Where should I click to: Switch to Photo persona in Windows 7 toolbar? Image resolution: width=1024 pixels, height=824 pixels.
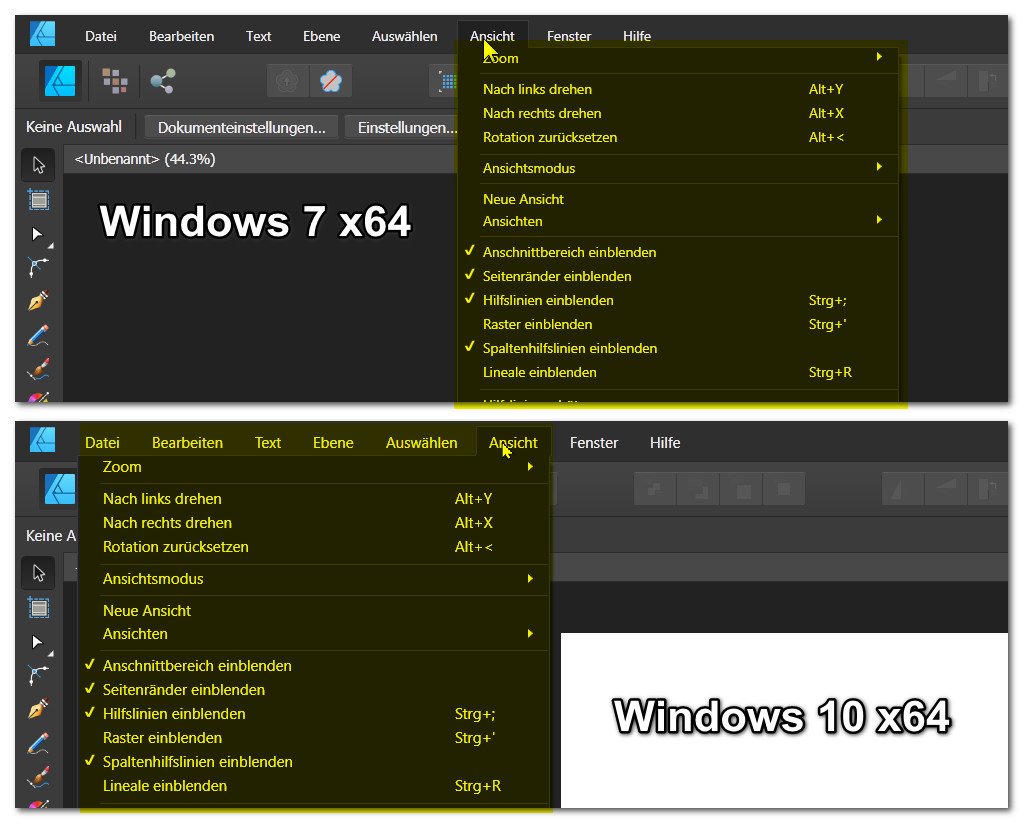pos(163,81)
